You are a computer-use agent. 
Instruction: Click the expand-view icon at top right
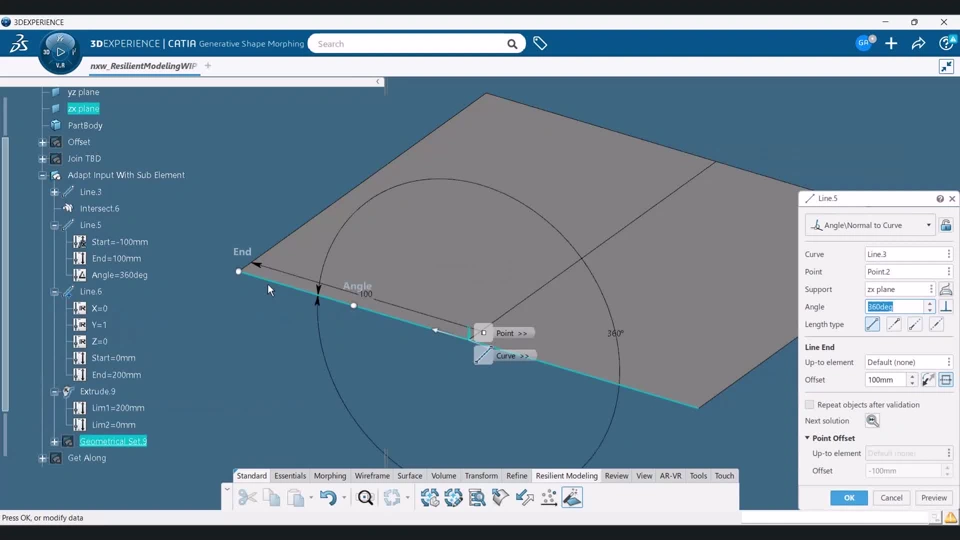click(x=947, y=67)
